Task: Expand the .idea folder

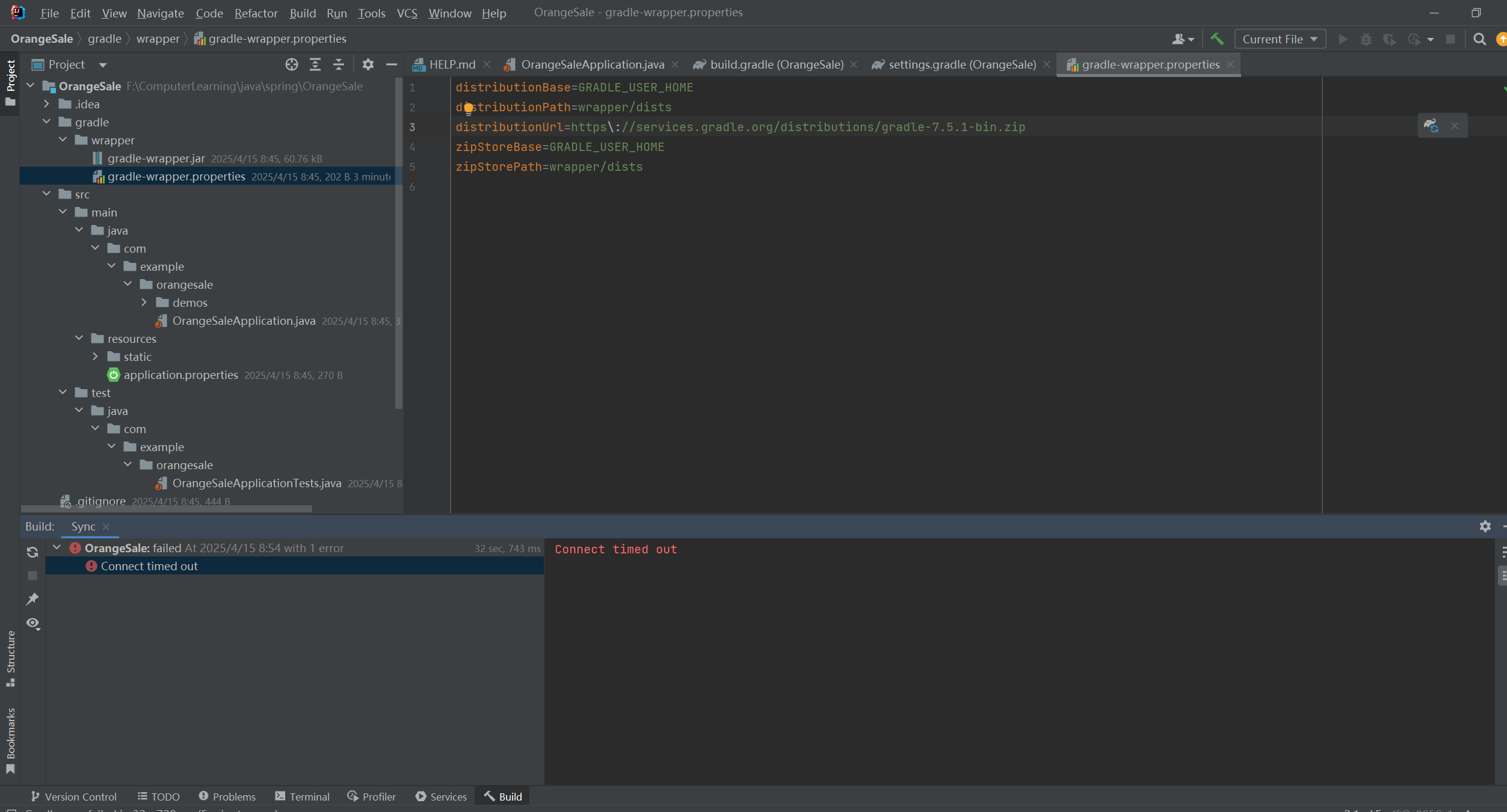Action: tap(47, 104)
